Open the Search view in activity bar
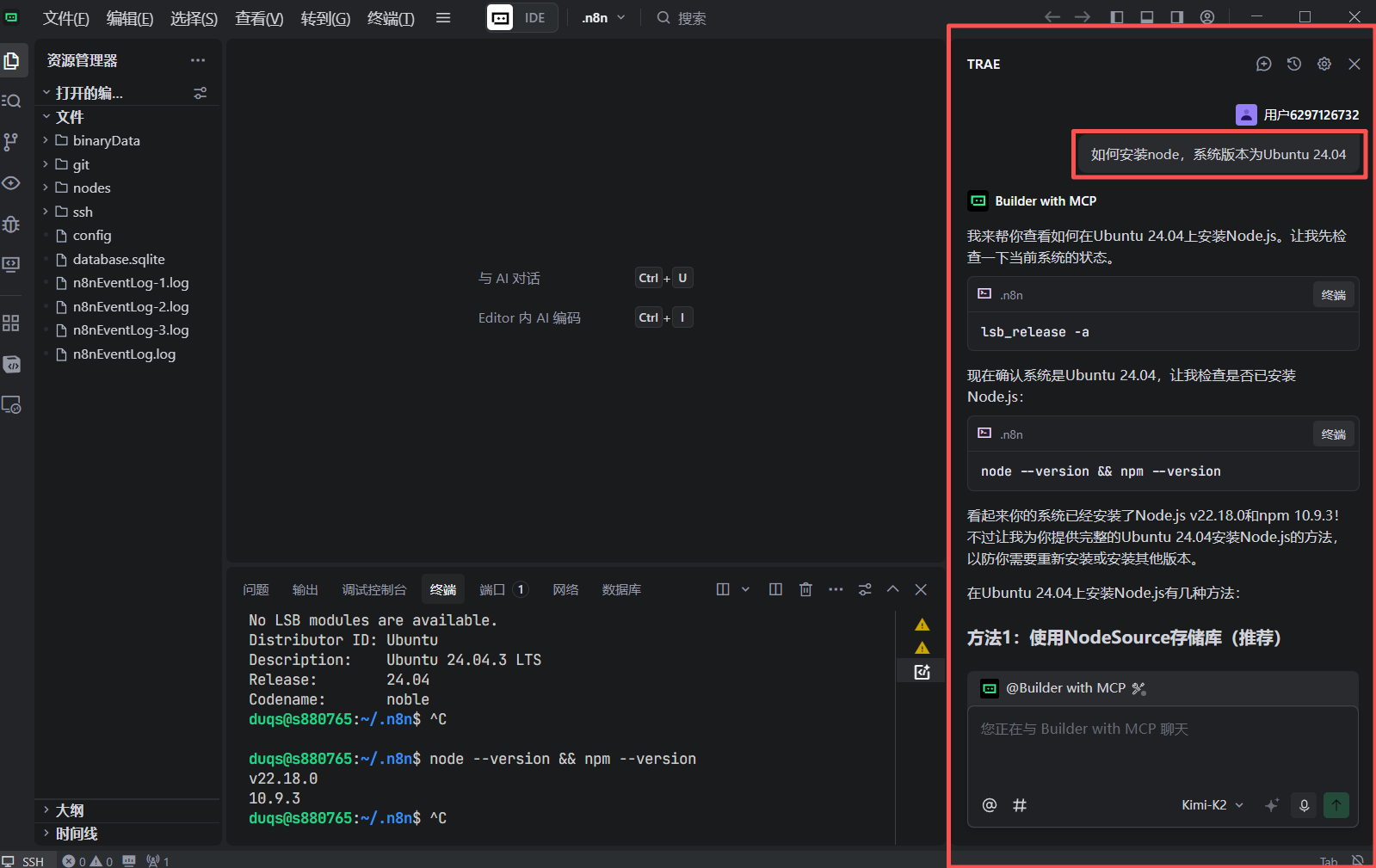This screenshot has width=1376, height=868. (12, 101)
